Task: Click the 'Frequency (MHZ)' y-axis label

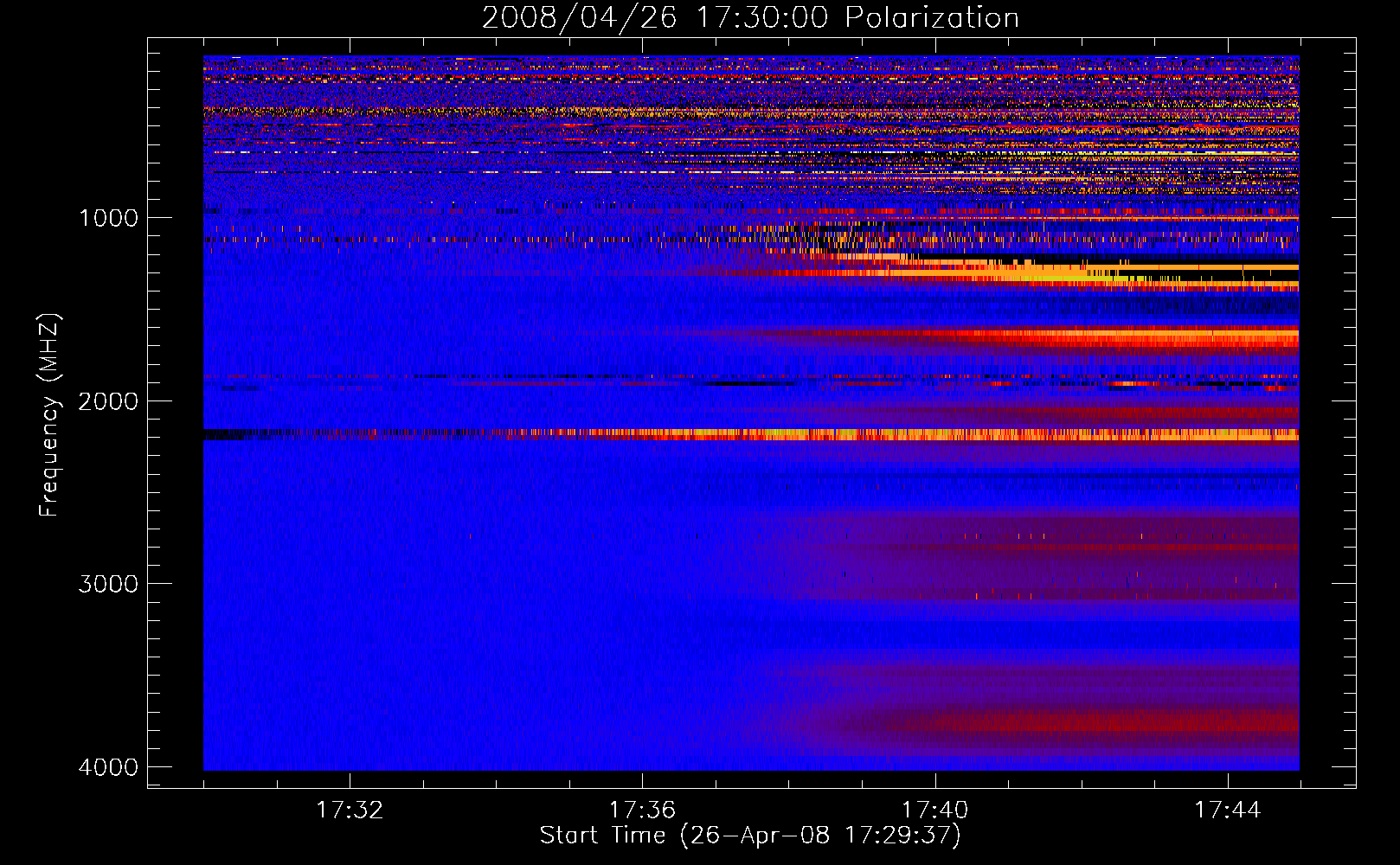Action: 48,415
